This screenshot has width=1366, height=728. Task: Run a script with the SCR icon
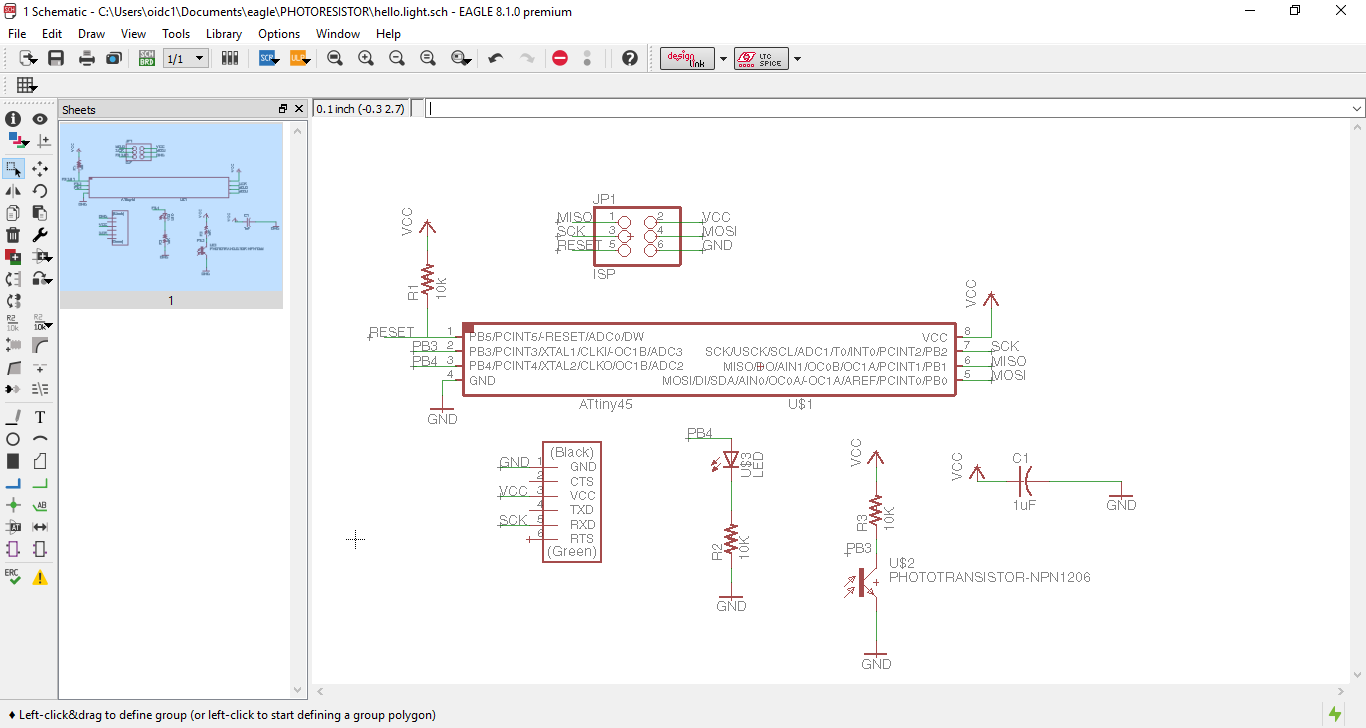(x=267, y=59)
